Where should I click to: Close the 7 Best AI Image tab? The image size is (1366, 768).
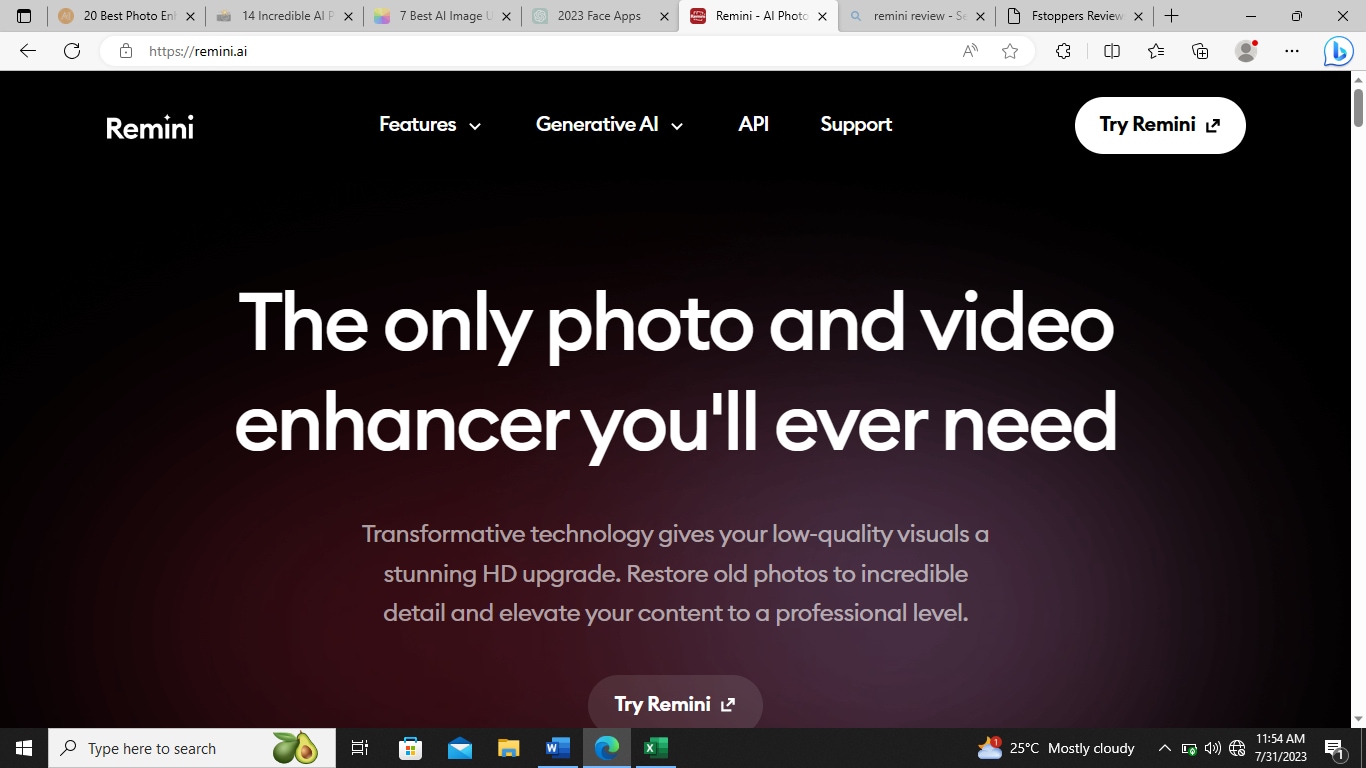[507, 16]
